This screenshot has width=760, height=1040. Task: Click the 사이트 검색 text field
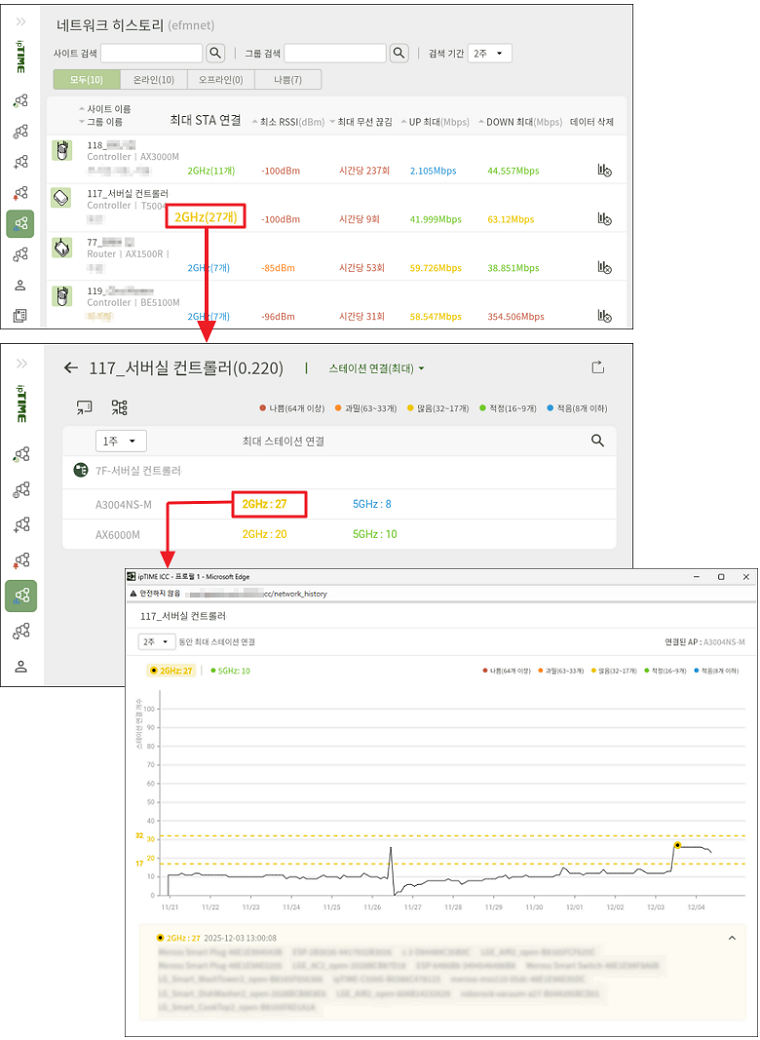click(151, 53)
